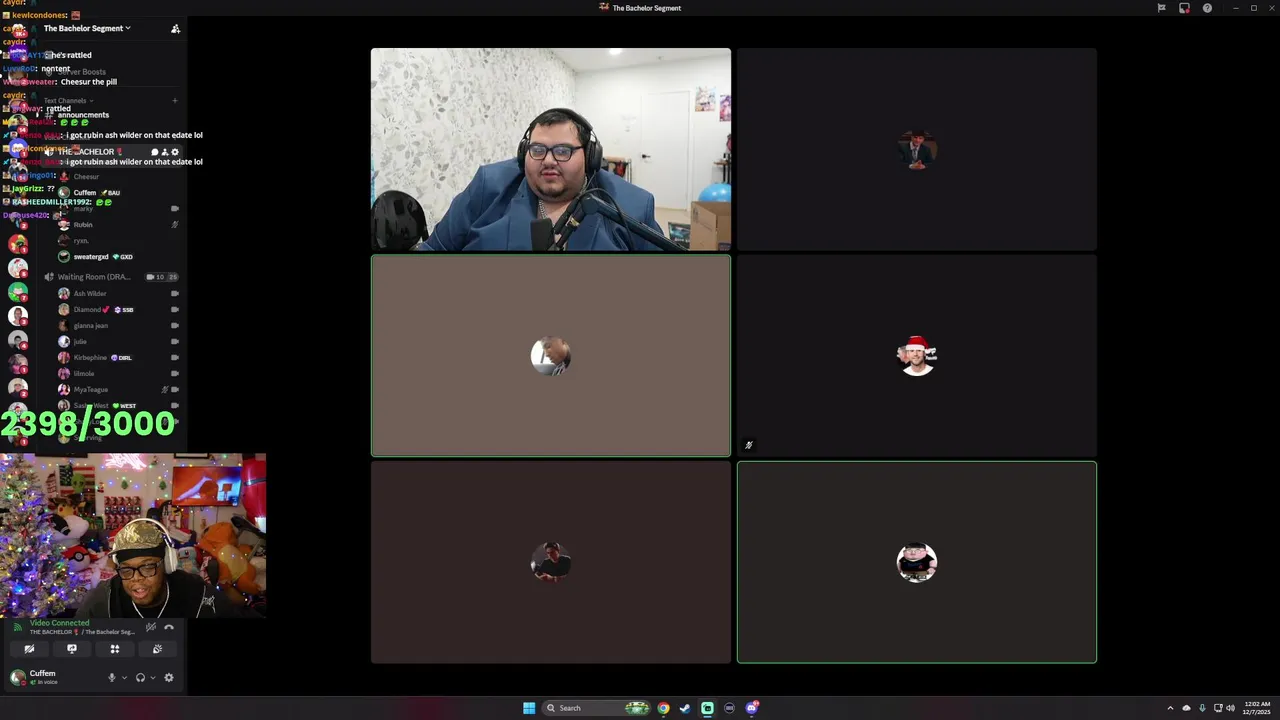Select the top-right dark participant tile

(x=917, y=149)
